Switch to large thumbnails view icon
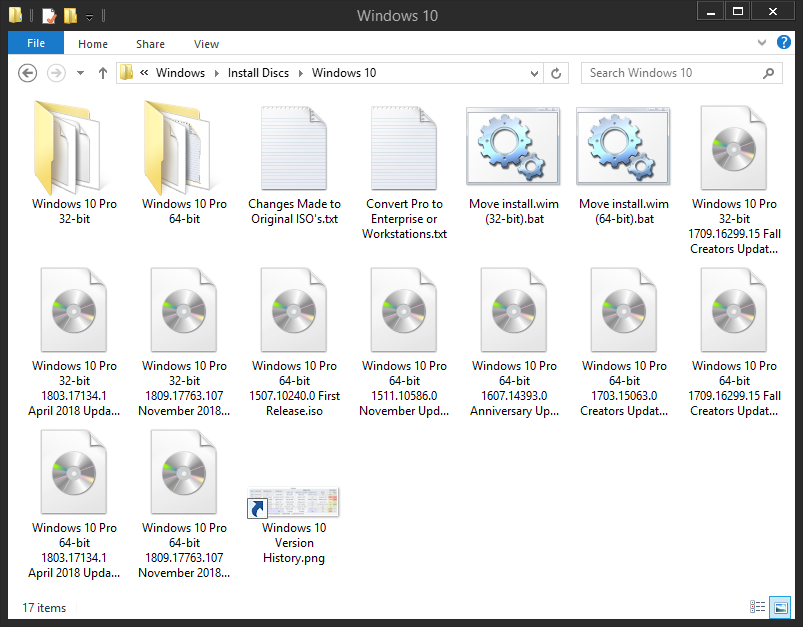803x627 pixels. [x=781, y=607]
